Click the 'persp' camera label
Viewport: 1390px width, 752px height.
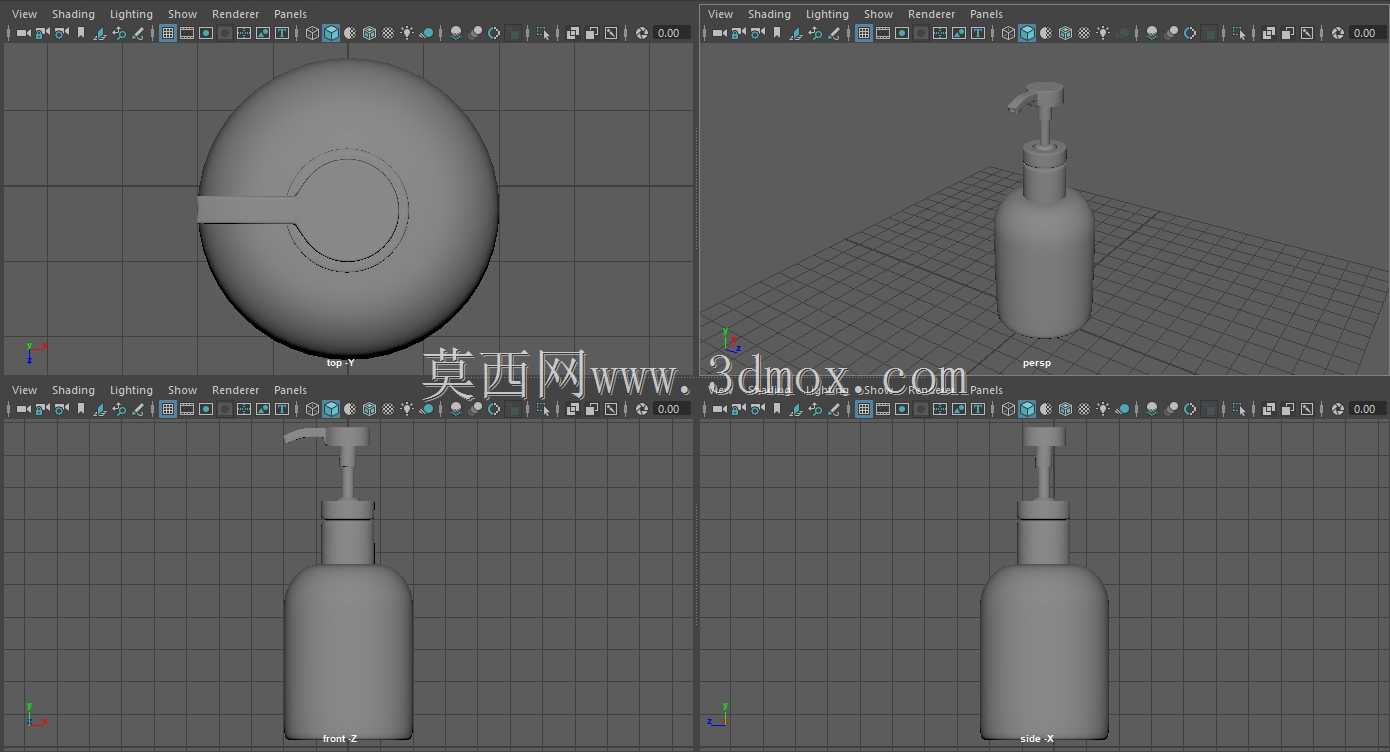[x=1037, y=363]
